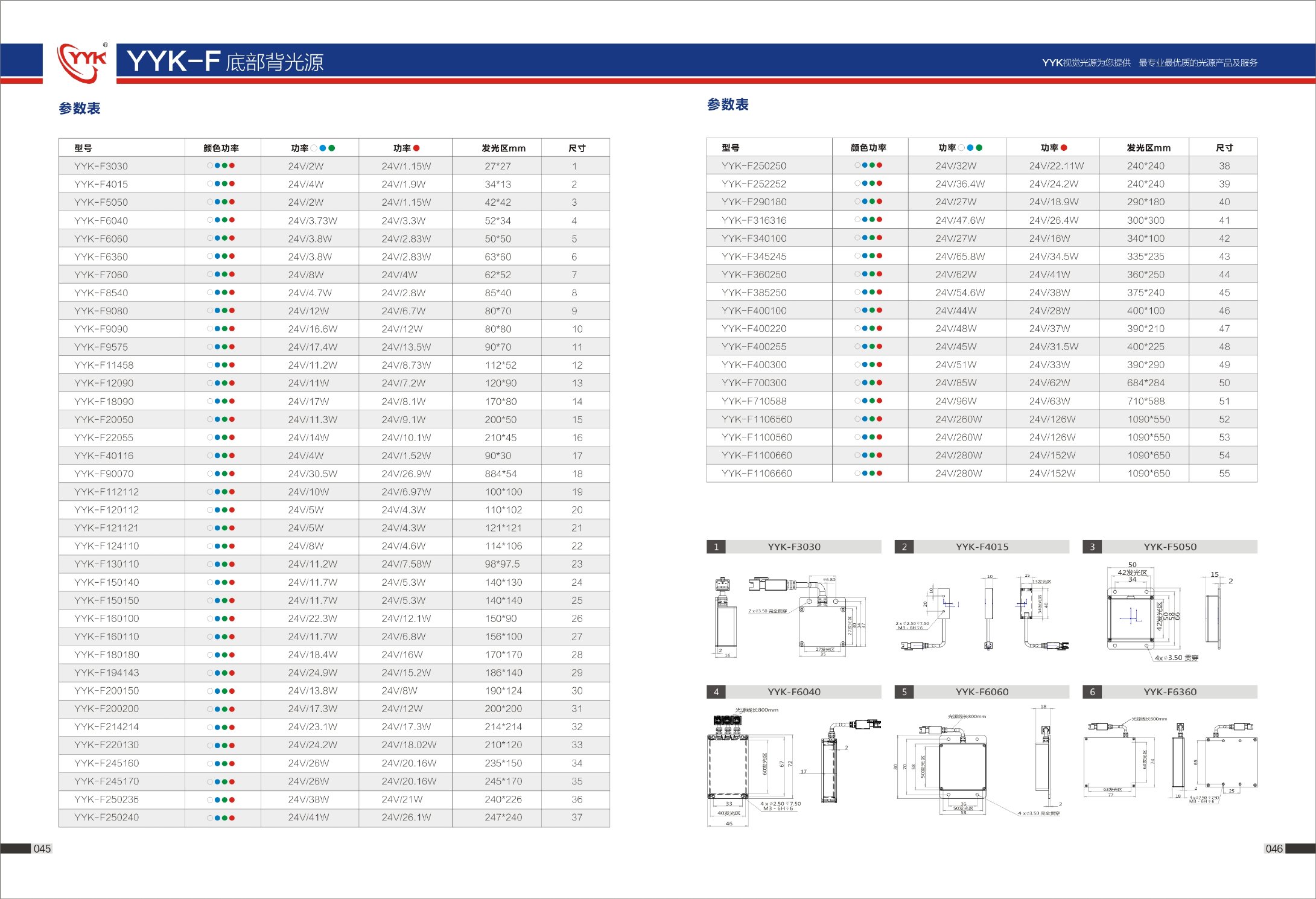This screenshot has width=1316, height=899.
Task: Select model 'YYK-F1106660'
Action: (x=757, y=474)
